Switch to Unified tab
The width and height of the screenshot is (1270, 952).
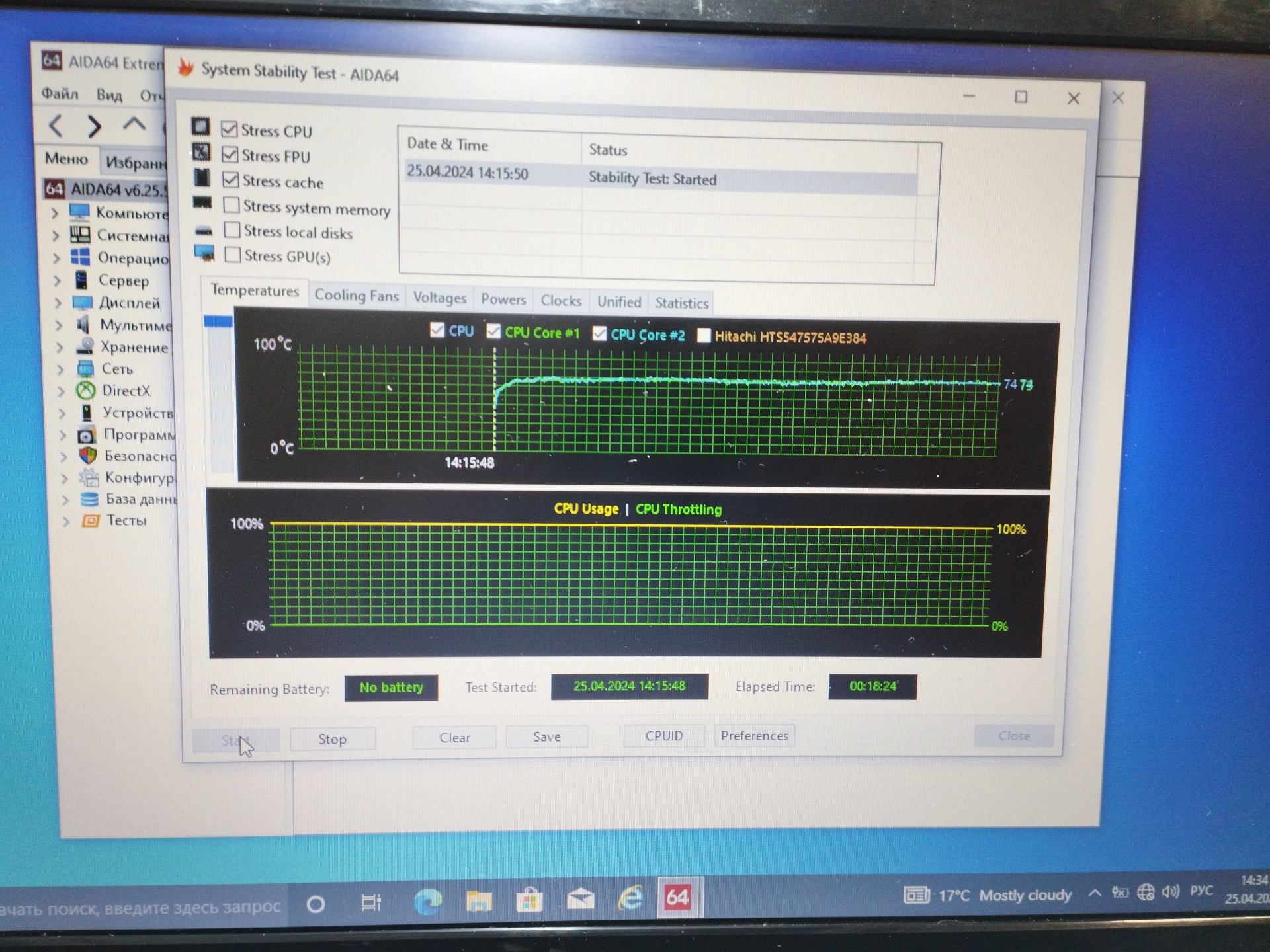pos(619,302)
